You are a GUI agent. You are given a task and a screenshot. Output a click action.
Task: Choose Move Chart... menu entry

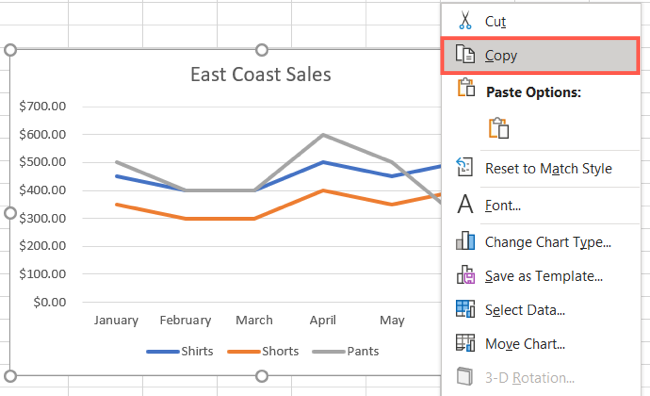[541, 344]
